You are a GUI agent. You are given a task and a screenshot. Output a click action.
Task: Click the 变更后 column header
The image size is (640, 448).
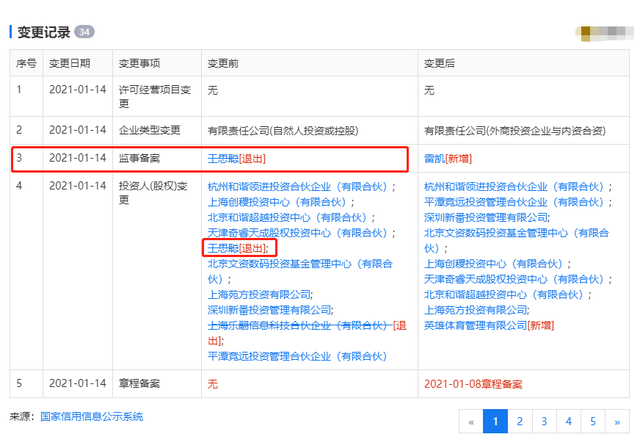coord(439,63)
